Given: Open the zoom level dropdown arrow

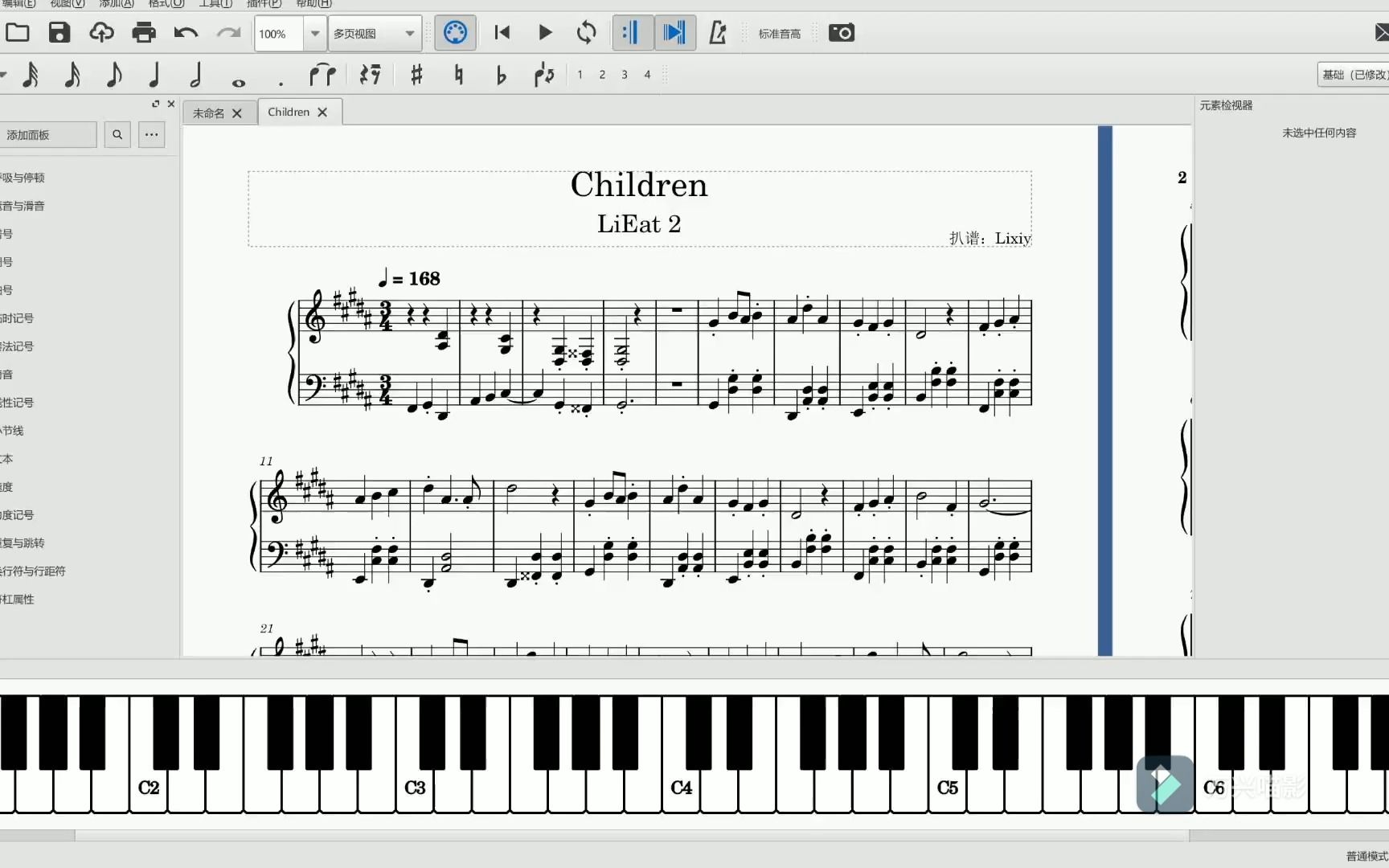Looking at the screenshot, I should (315, 34).
